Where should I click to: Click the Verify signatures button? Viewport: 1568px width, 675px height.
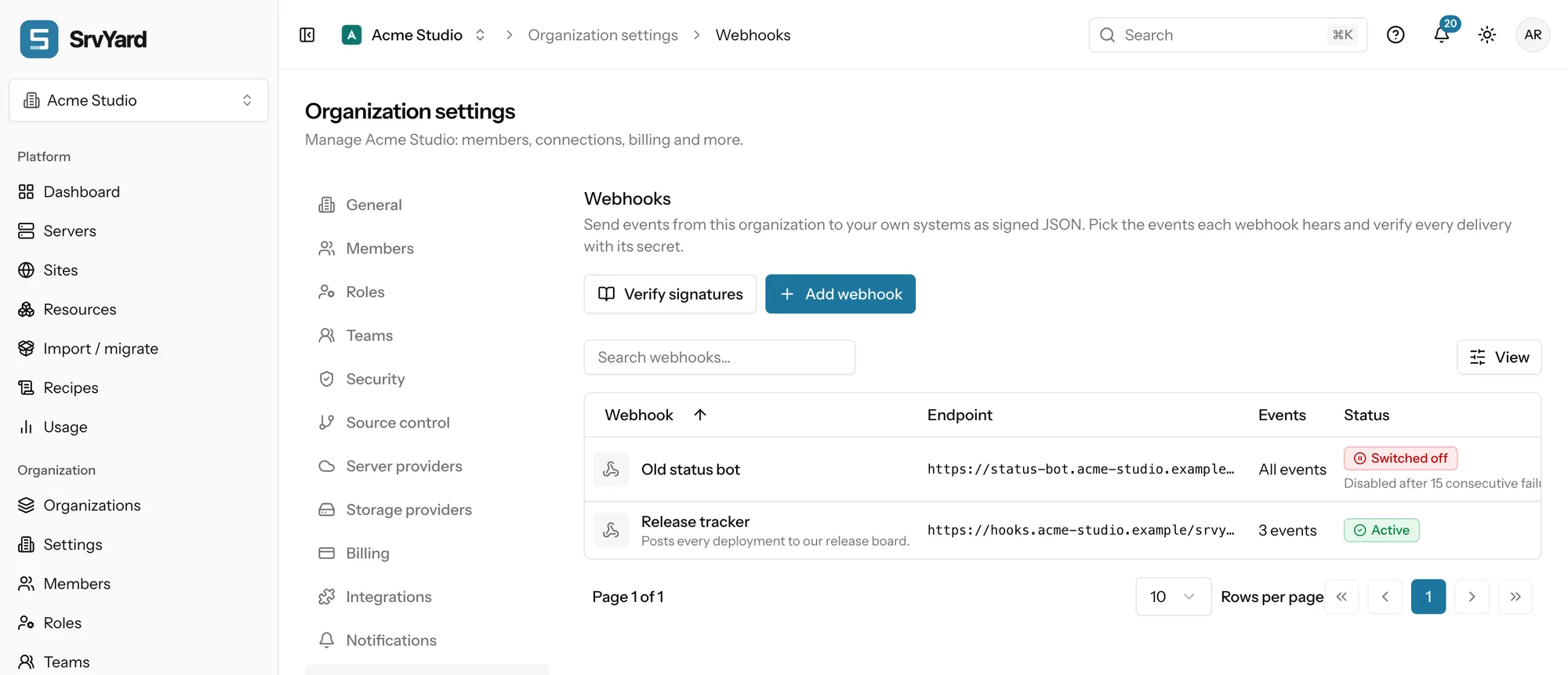tap(670, 294)
